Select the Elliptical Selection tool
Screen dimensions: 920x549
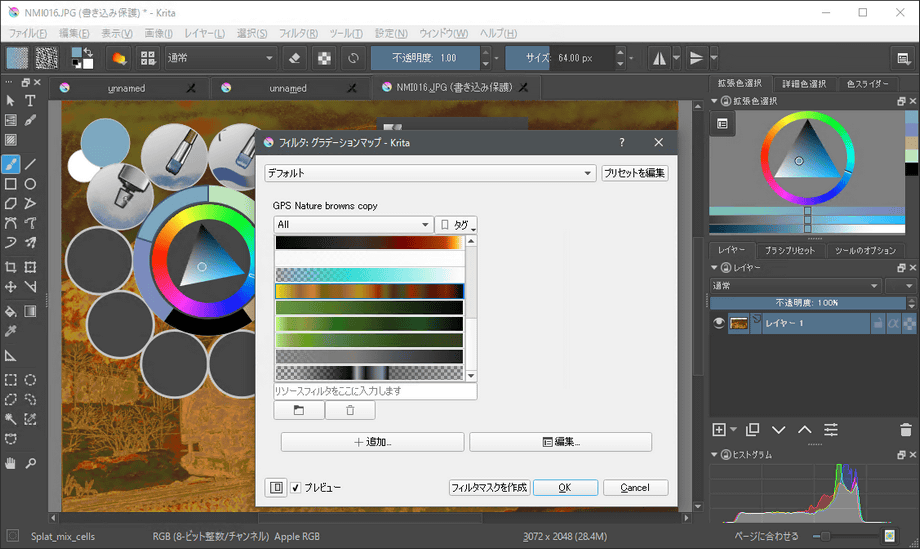[x=31, y=380]
